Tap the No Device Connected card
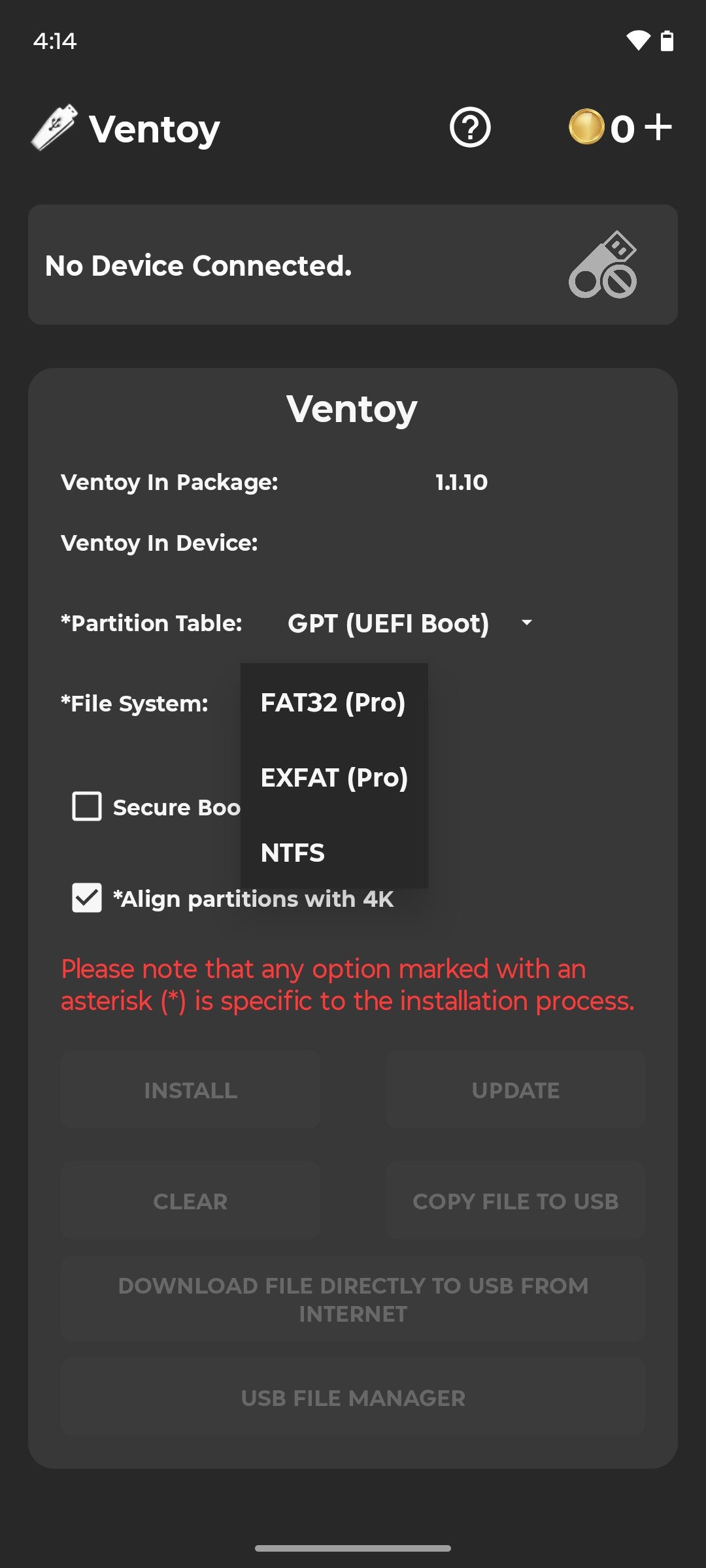706x1568 pixels. pyautogui.click(x=261, y=265)
